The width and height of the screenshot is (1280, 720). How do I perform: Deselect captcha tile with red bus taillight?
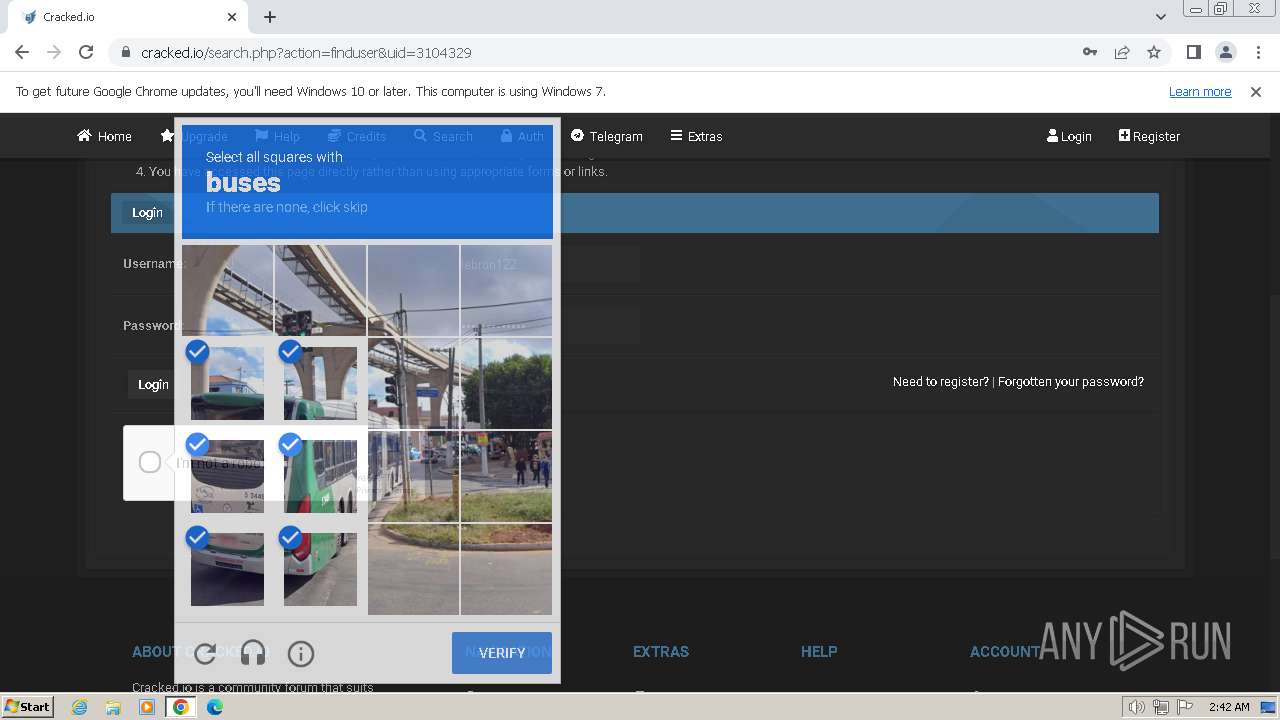(x=320, y=569)
